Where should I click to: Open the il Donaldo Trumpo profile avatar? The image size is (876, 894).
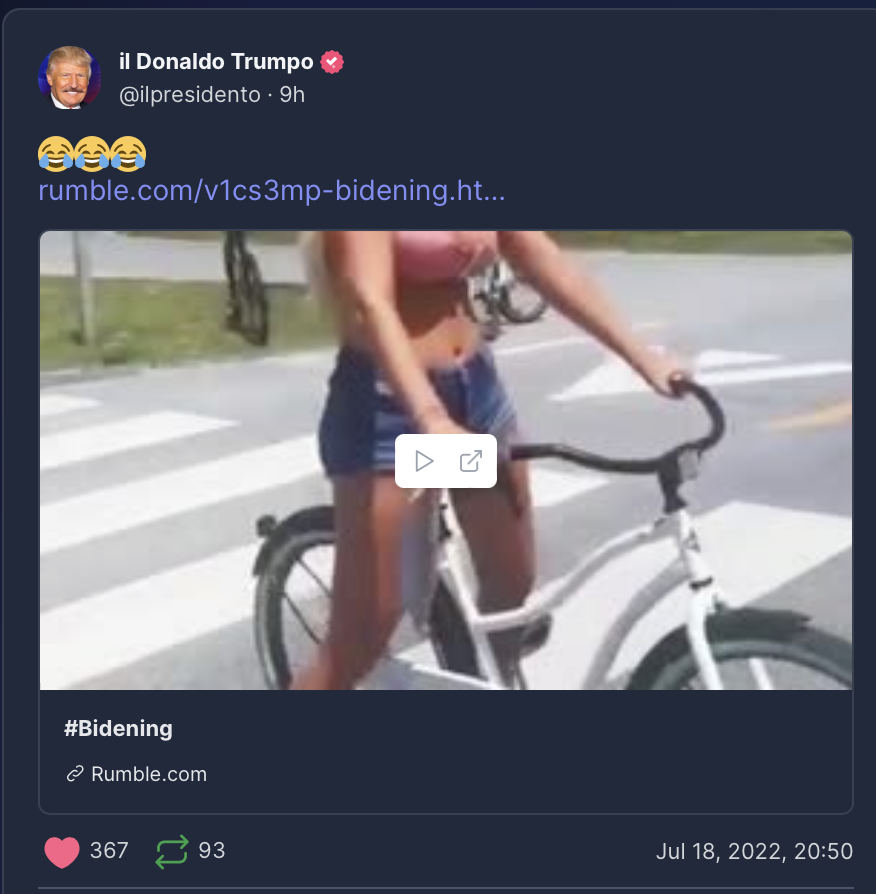[70, 78]
